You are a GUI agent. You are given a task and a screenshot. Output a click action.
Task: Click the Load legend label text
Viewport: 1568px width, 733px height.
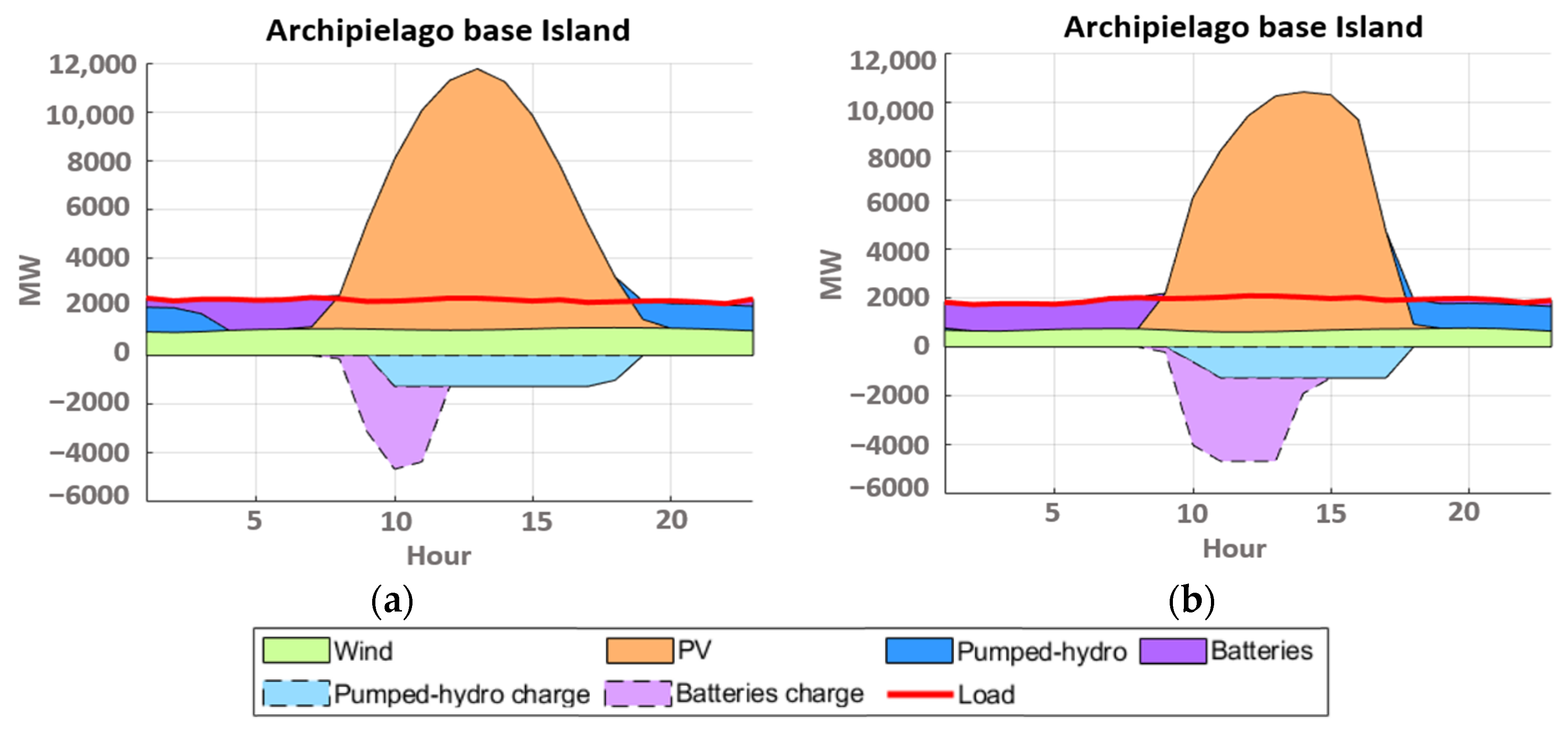986,694
